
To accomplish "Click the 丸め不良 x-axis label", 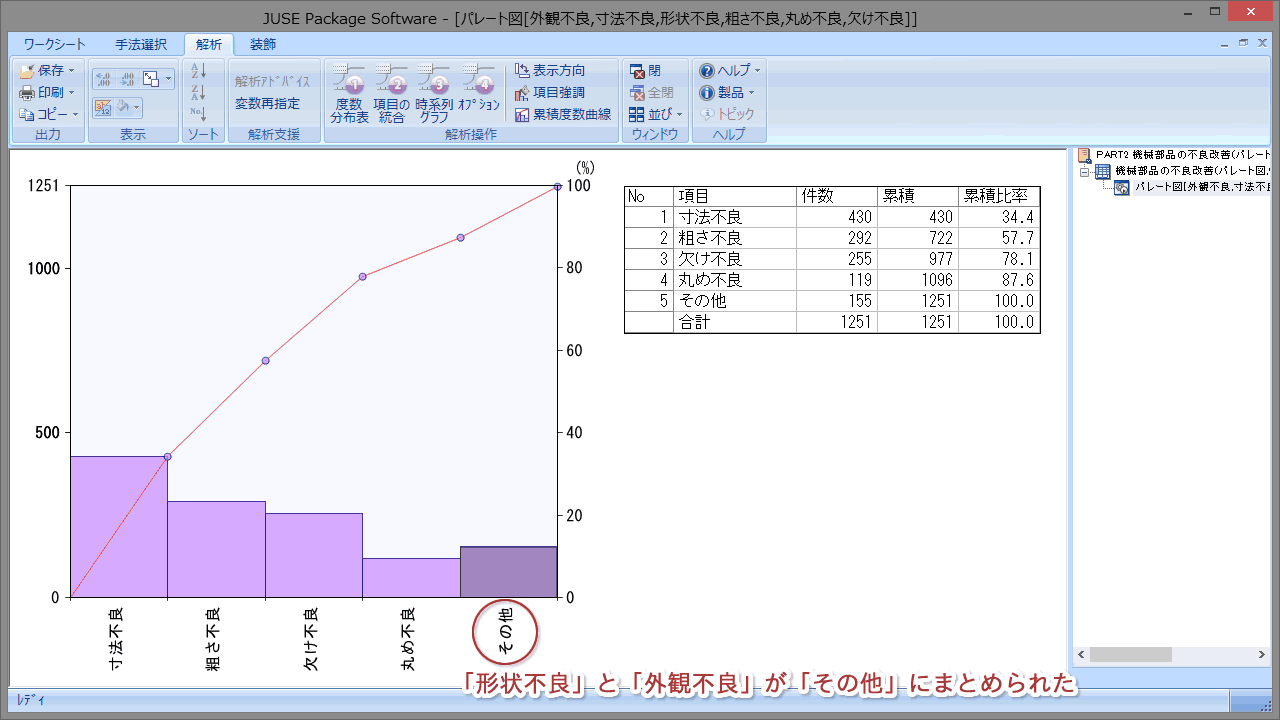I will pyautogui.click(x=409, y=639).
